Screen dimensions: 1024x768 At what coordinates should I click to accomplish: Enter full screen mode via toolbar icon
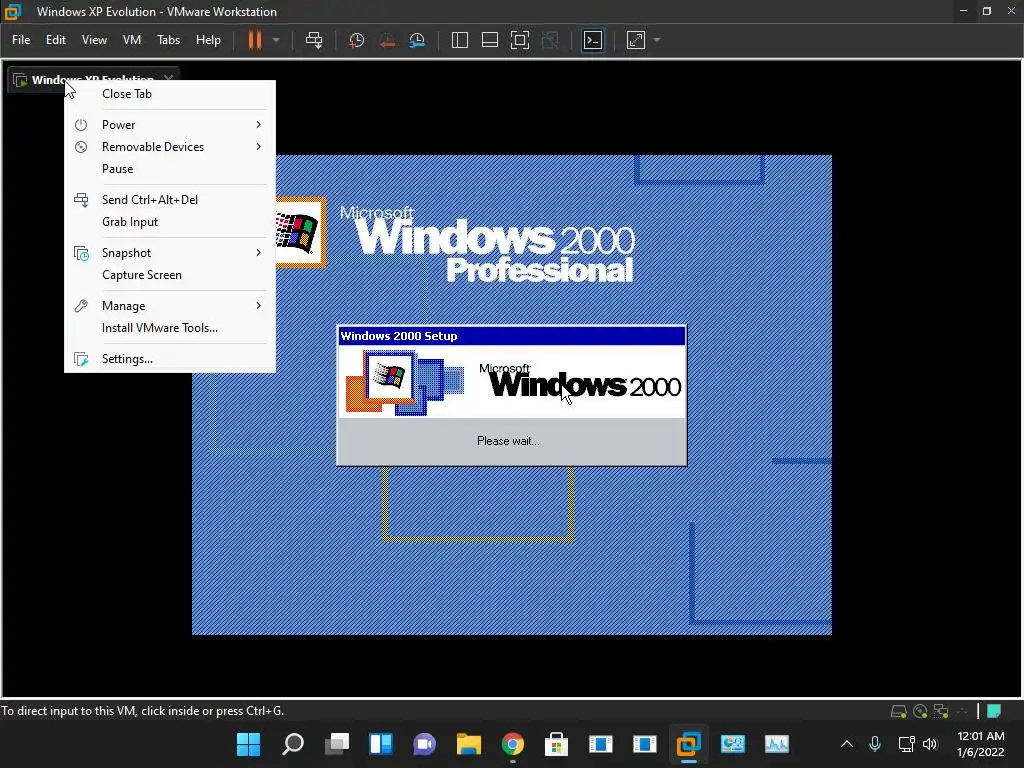520,40
